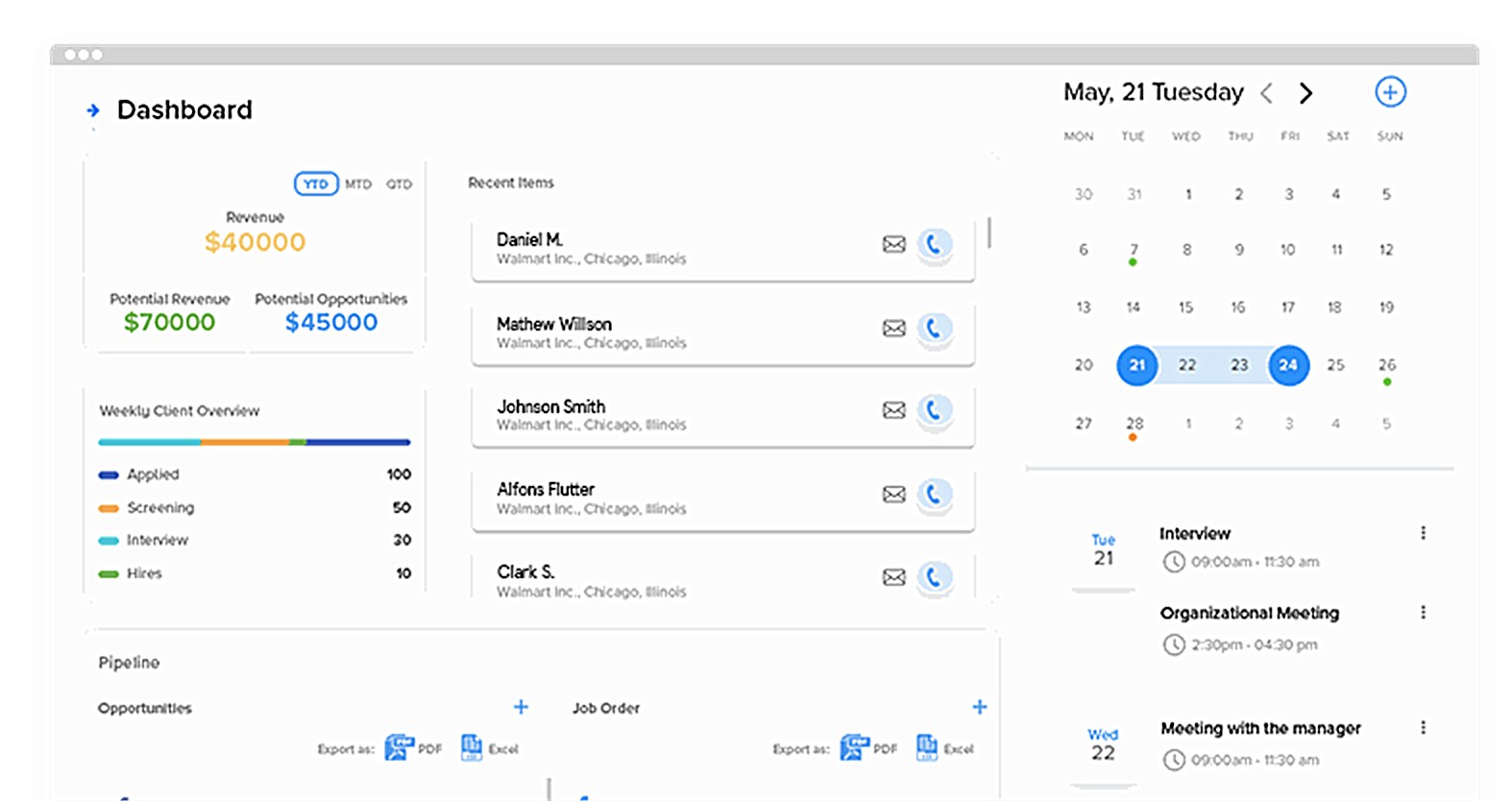Email Clark S. via envelope icon
The width and height of the screenshot is (1512, 801).
(x=893, y=577)
